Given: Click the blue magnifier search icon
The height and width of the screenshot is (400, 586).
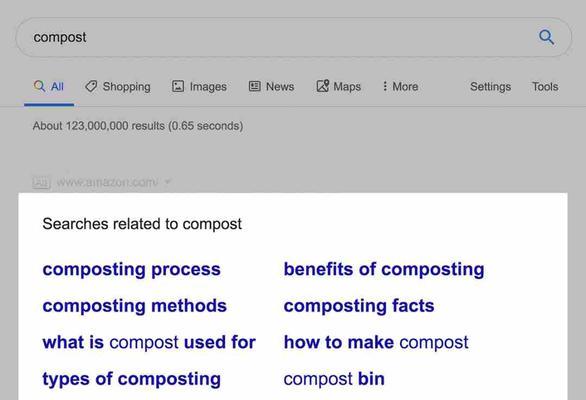Looking at the screenshot, I should (x=546, y=37).
